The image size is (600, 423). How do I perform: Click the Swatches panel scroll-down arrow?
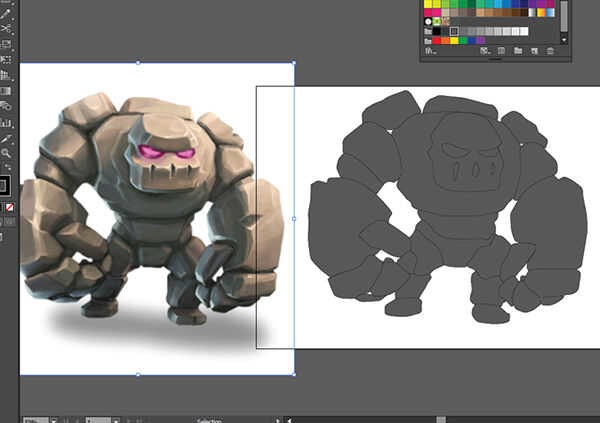coord(564,40)
